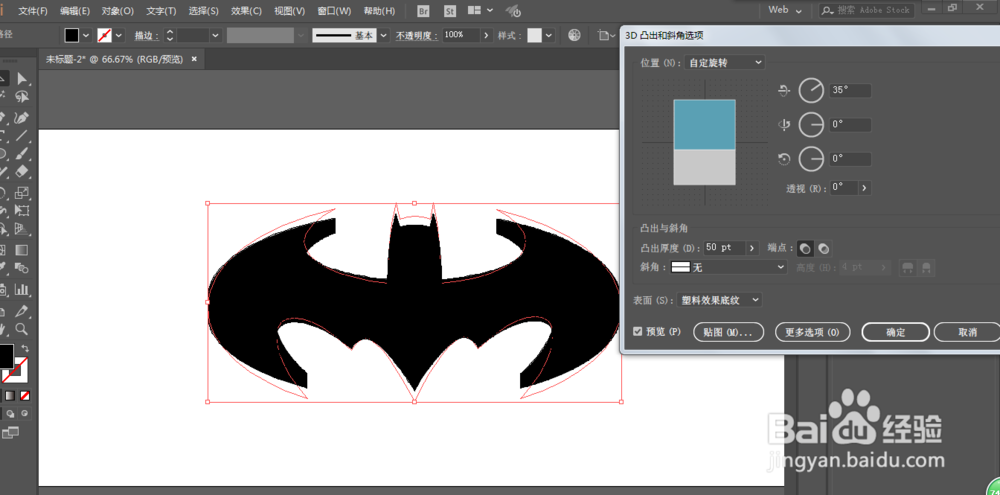Expand the 透视 perspective slider arrow
Image resolution: width=1000 pixels, height=495 pixels.
point(864,188)
